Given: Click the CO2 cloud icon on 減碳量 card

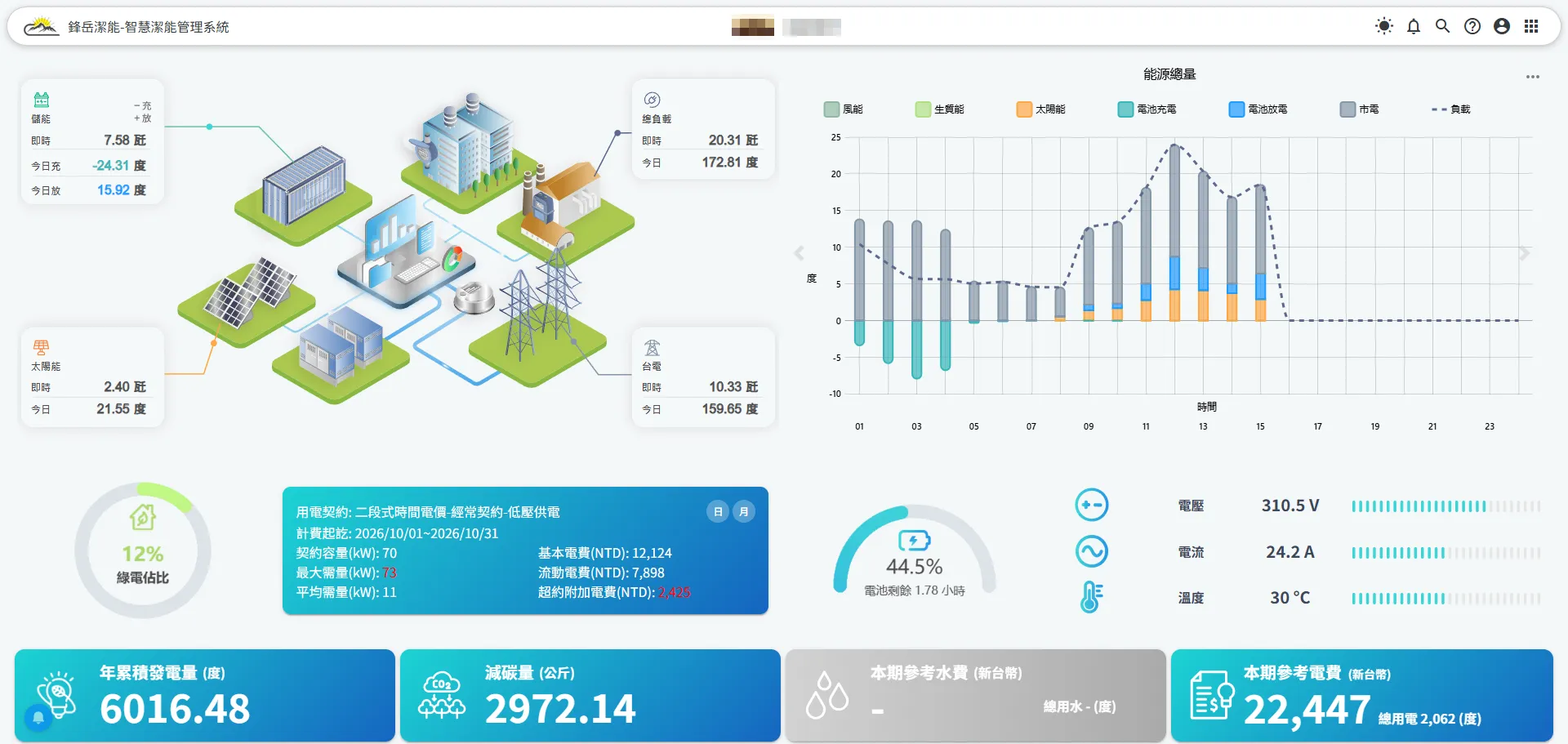Looking at the screenshot, I should [x=442, y=695].
